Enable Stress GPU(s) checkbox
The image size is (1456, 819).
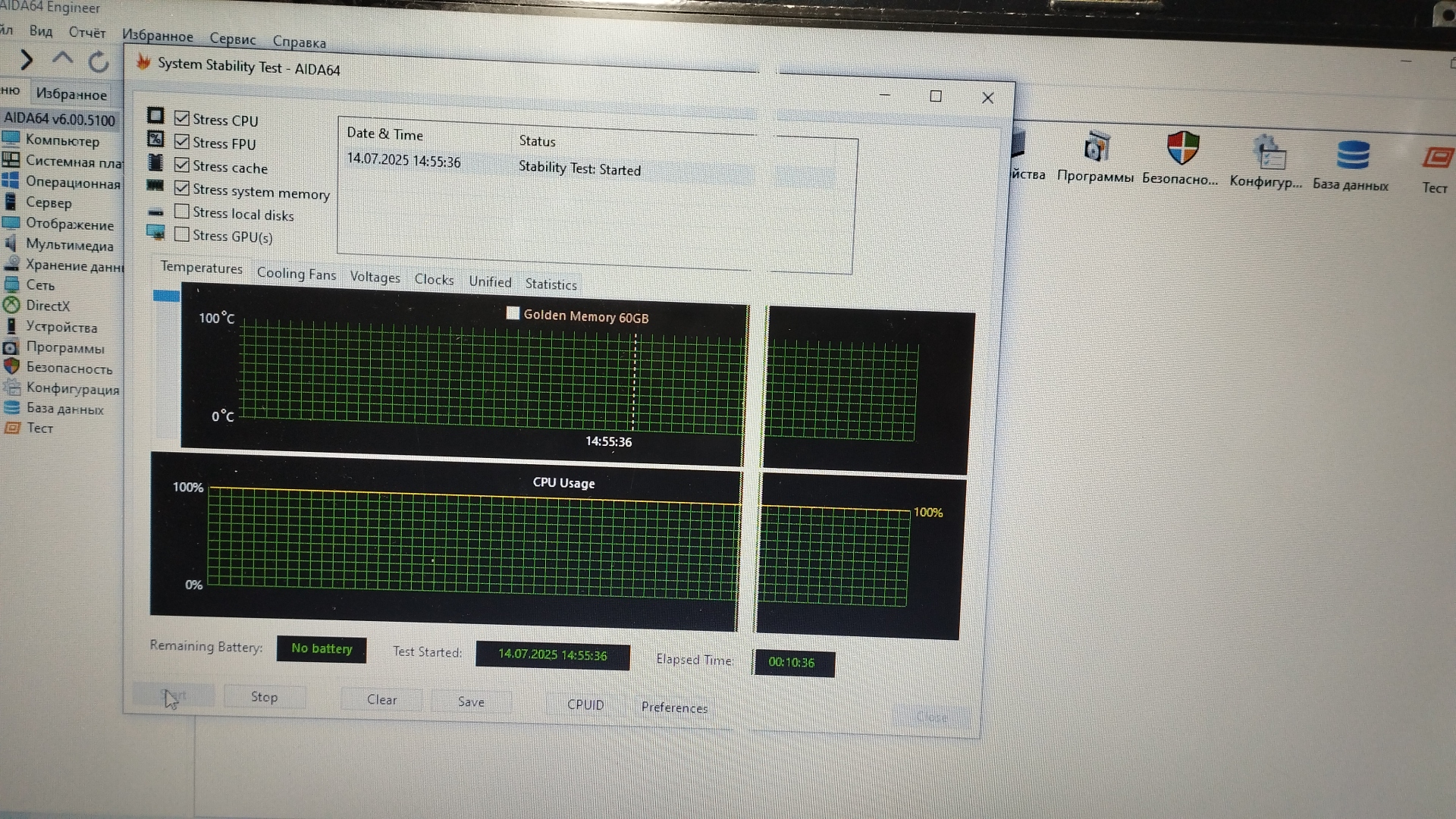(182, 234)
